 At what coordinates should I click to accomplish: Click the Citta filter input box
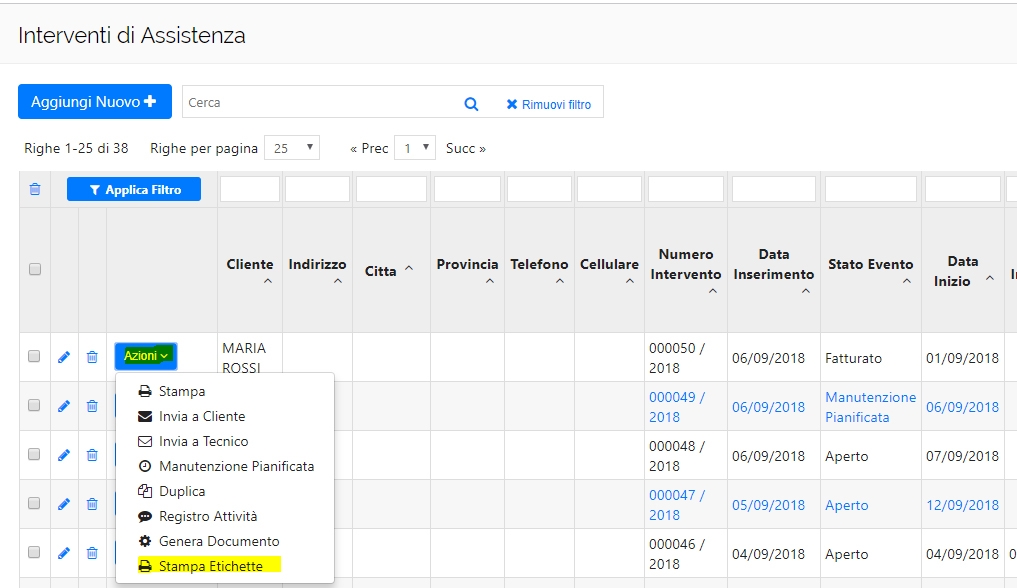click(x=391, y=189)
